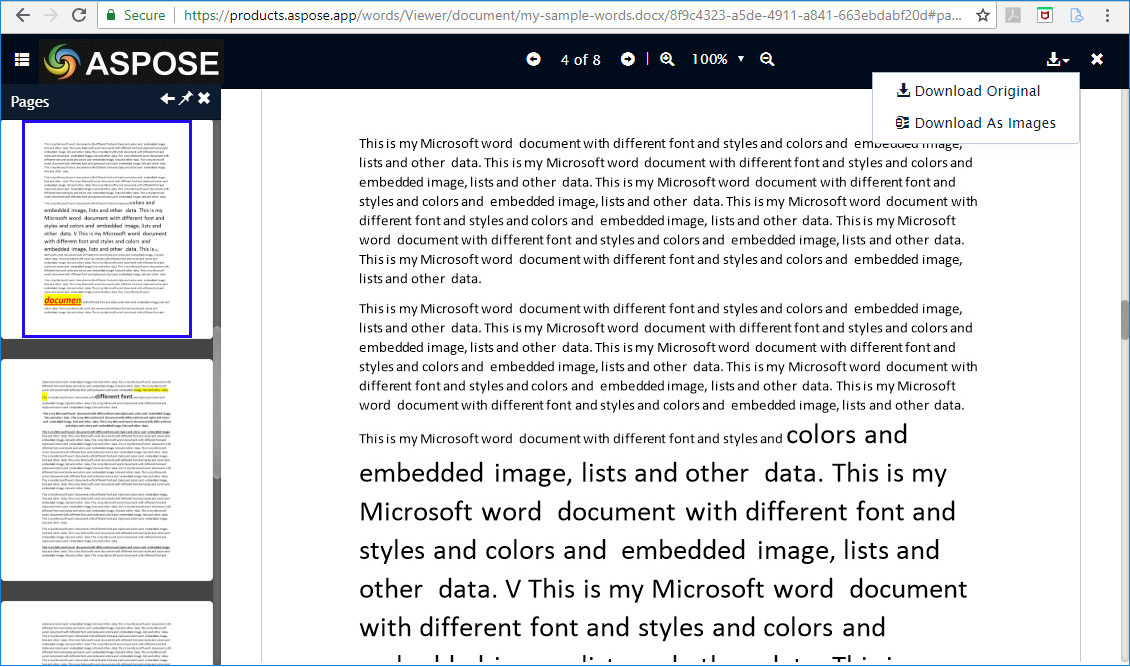
Task: Click the browser forward arrow
Action: point(50,14)
